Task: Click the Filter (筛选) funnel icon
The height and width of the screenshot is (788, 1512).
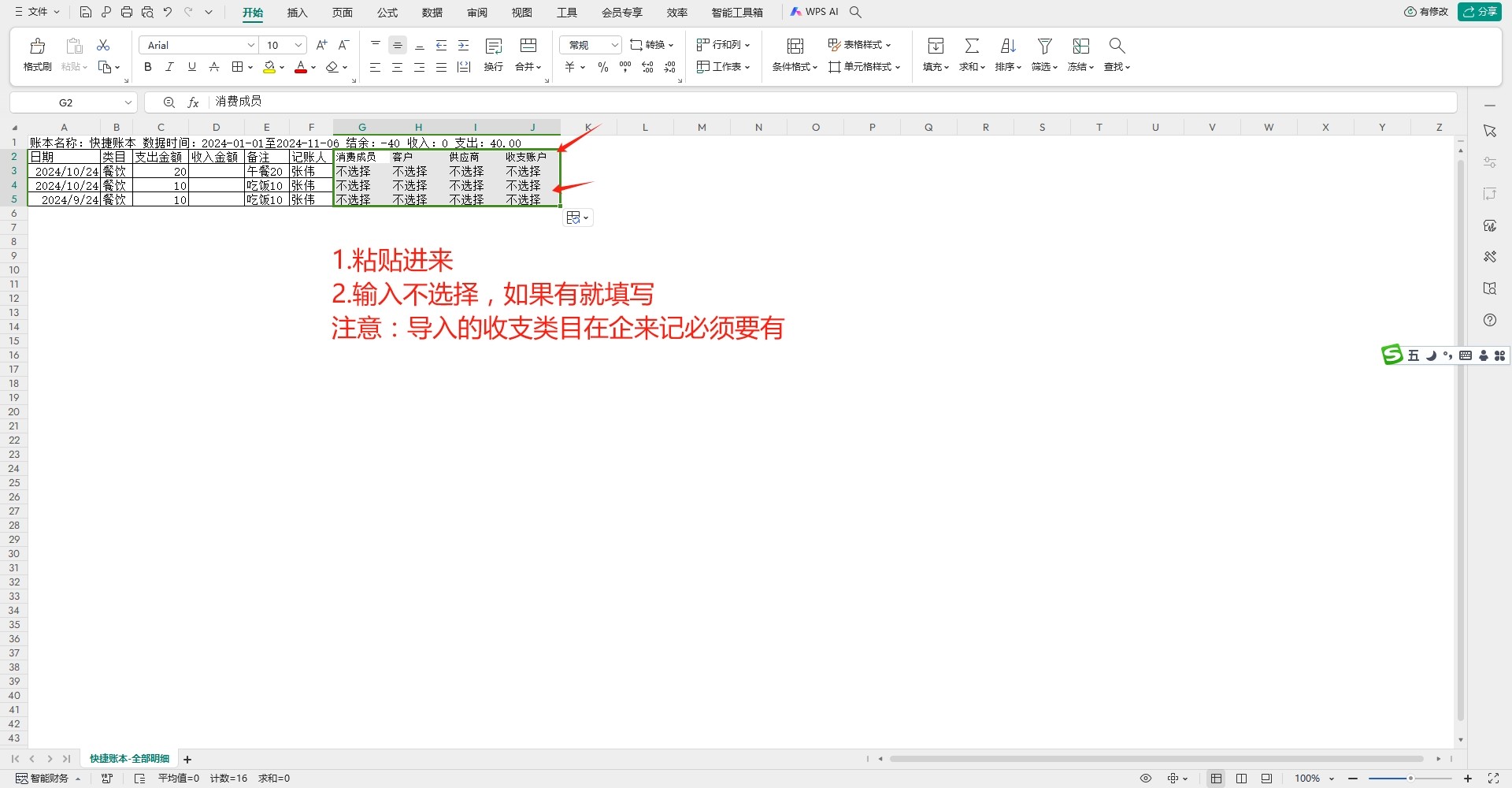Action: 1044,46
